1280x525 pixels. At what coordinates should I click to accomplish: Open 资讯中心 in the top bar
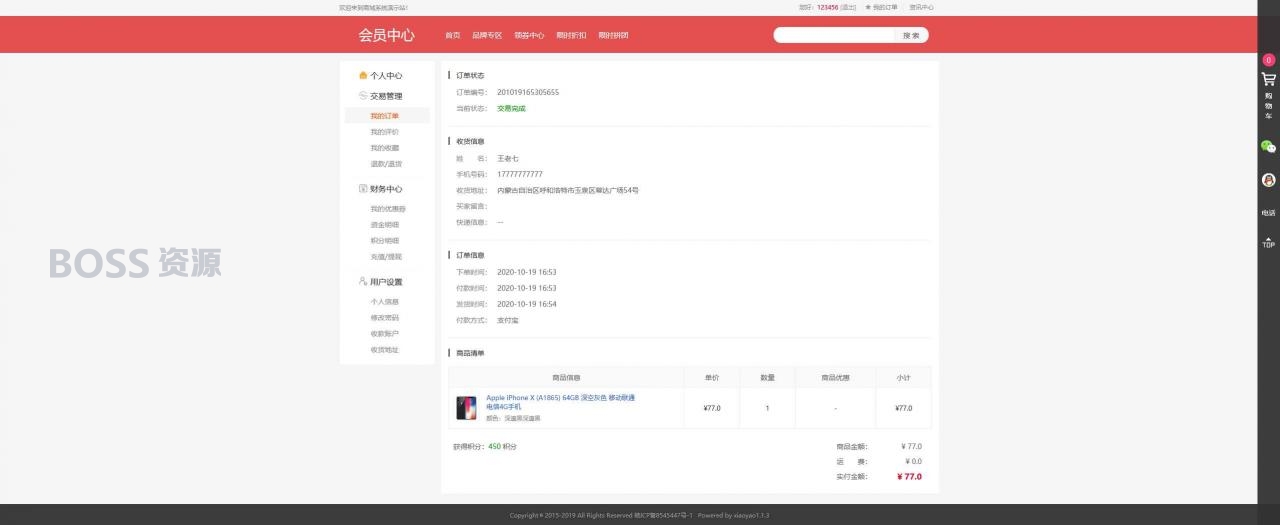tap(921, 7)
